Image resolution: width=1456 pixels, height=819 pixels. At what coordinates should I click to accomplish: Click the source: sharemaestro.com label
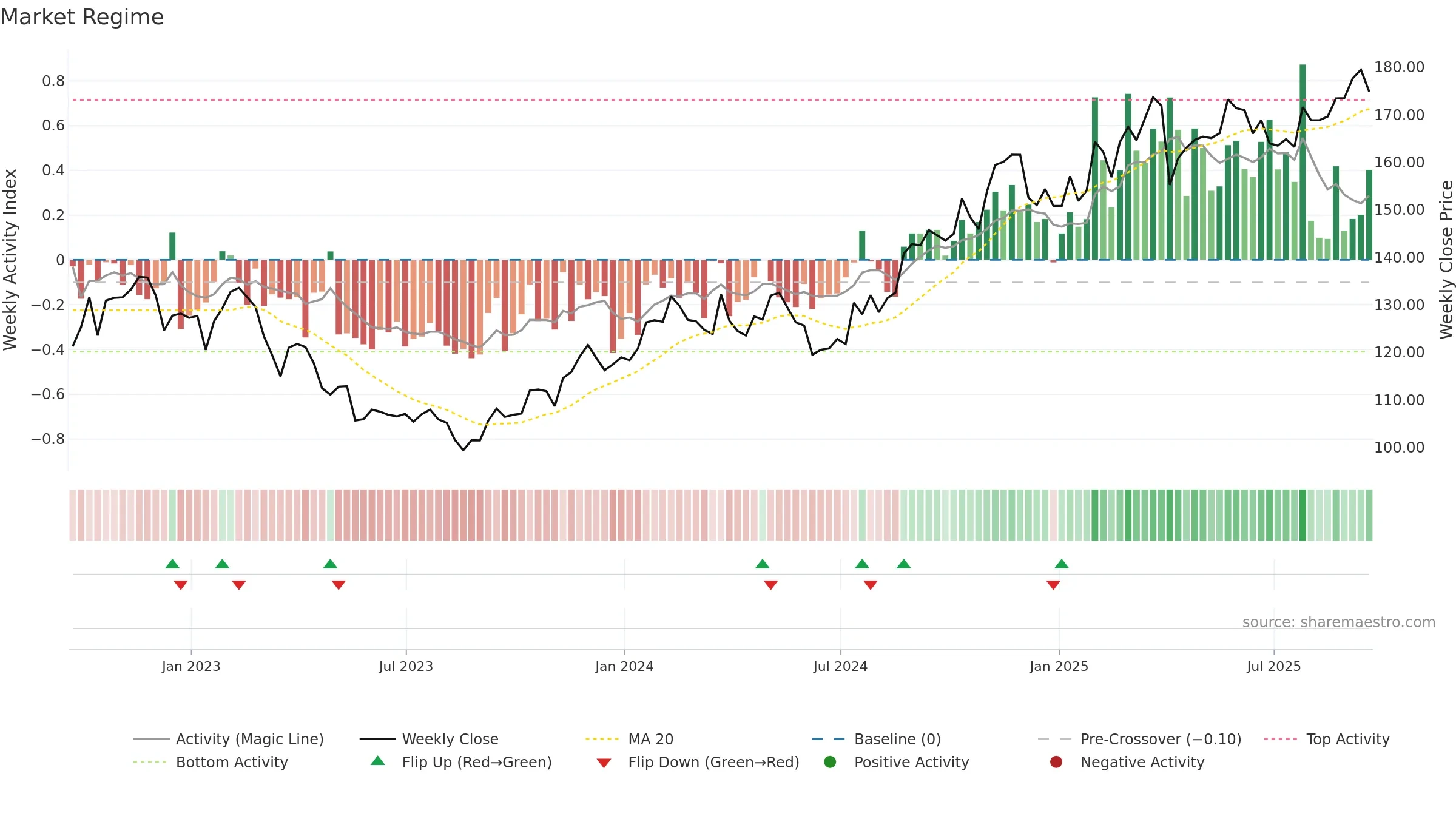tap(1339, 622)
